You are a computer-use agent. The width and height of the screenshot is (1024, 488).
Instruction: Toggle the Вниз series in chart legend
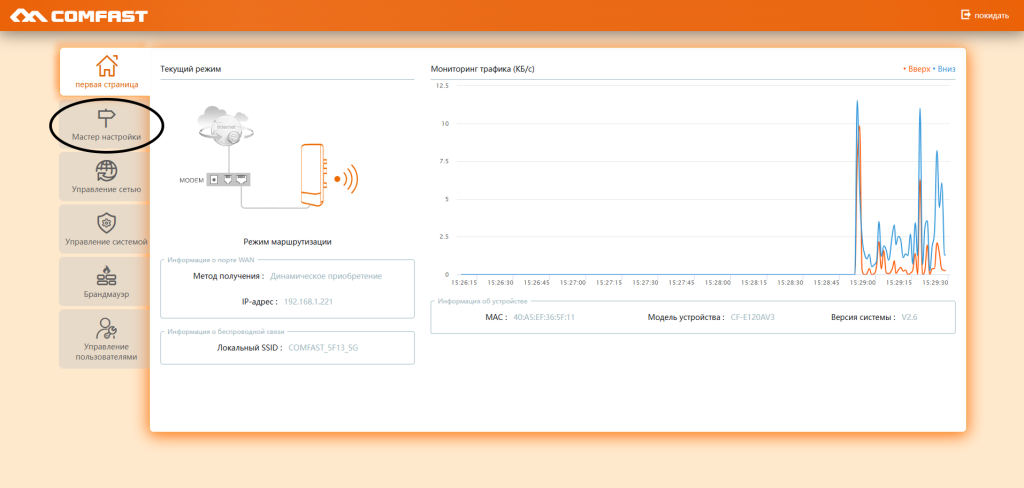945,69
